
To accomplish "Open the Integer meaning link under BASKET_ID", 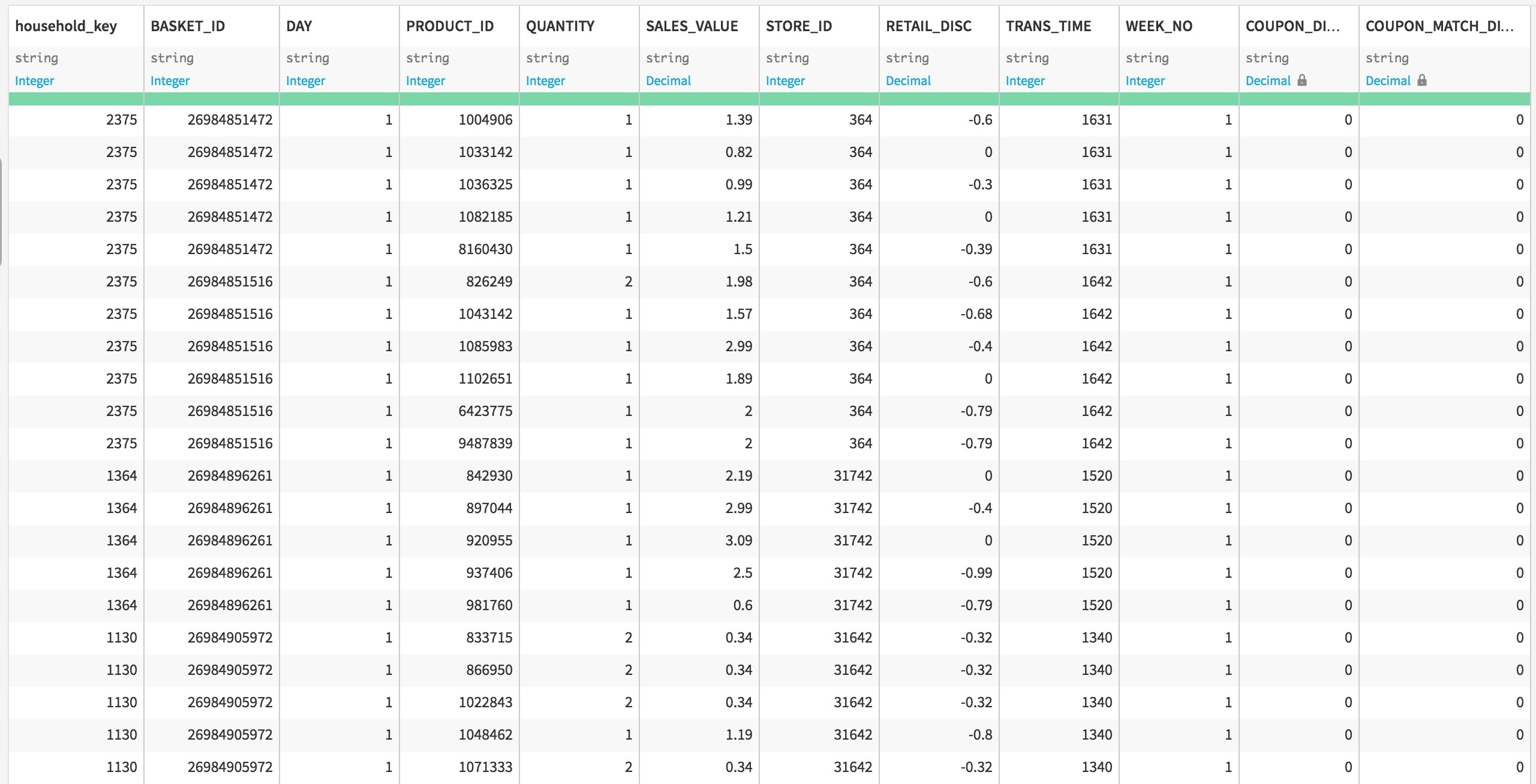I will click(x=170, y=81).
